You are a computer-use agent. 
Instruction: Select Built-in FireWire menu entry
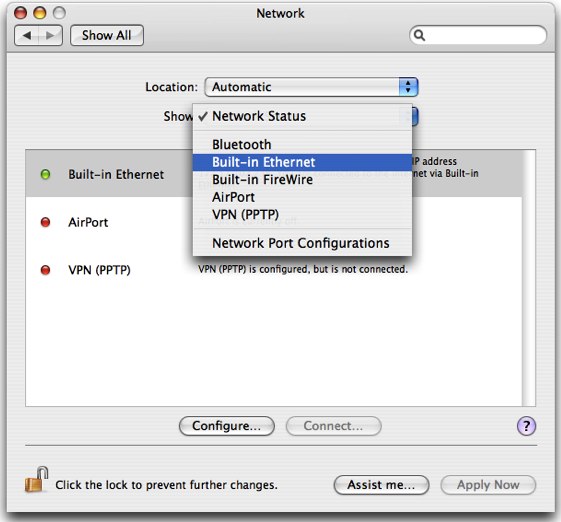tap(302, 180)
